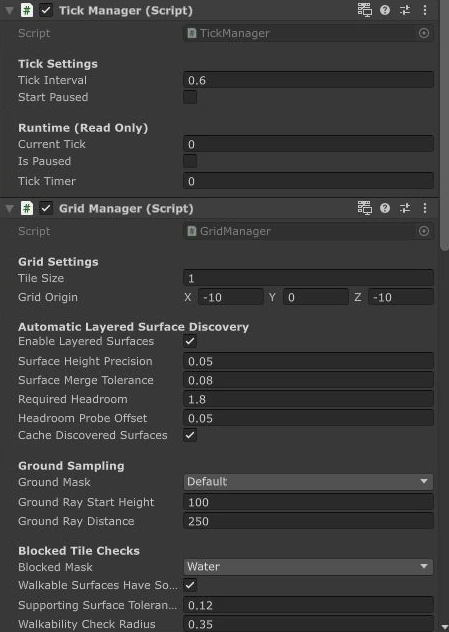The image size is (449, 632).
Task: Click Supporting Surface Tolerance value field
Action: [308, 605]
